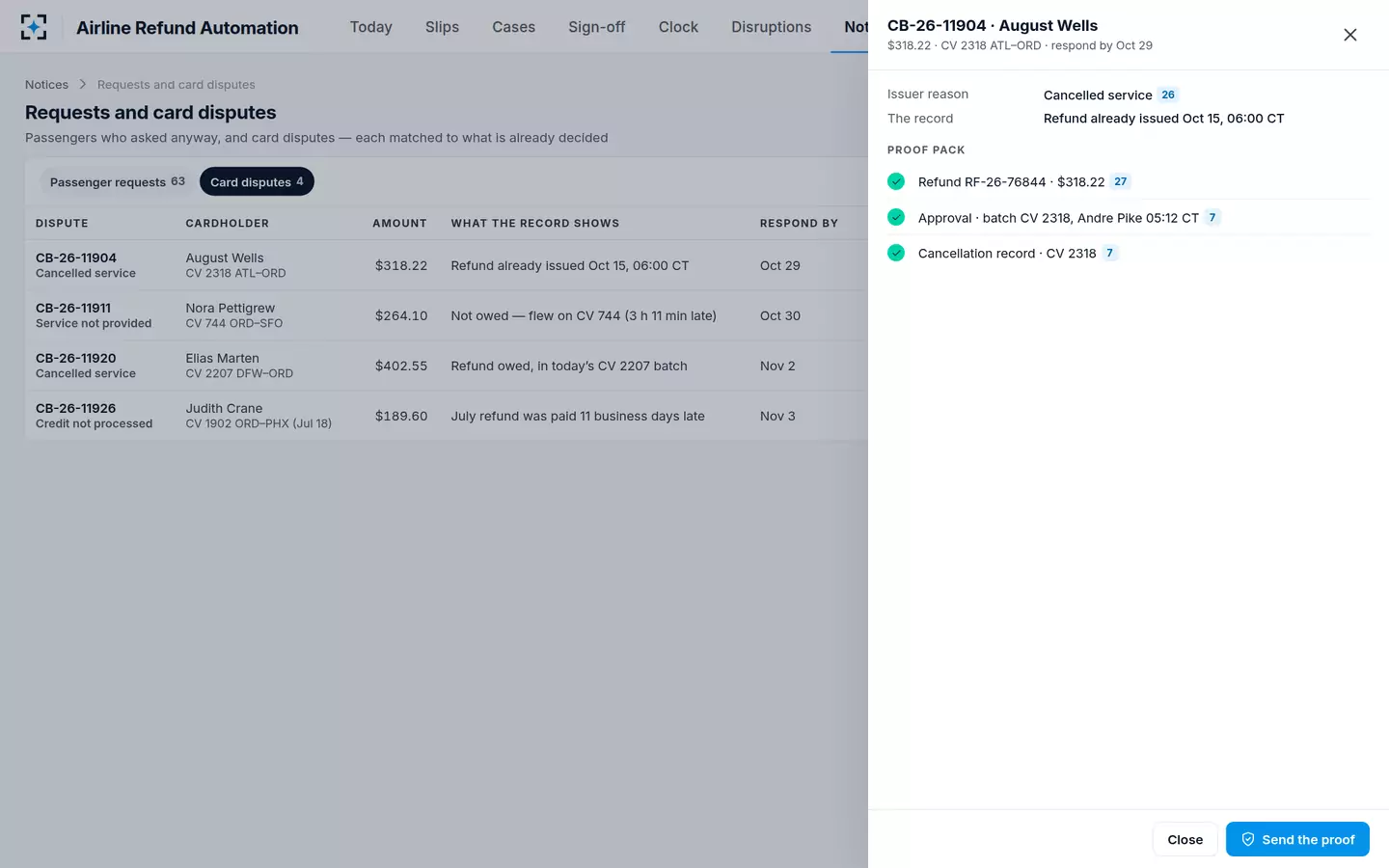Open citation badge 7 on the approval line
The width and height of the screenshot is (1389, 868).
(1212, 217)
